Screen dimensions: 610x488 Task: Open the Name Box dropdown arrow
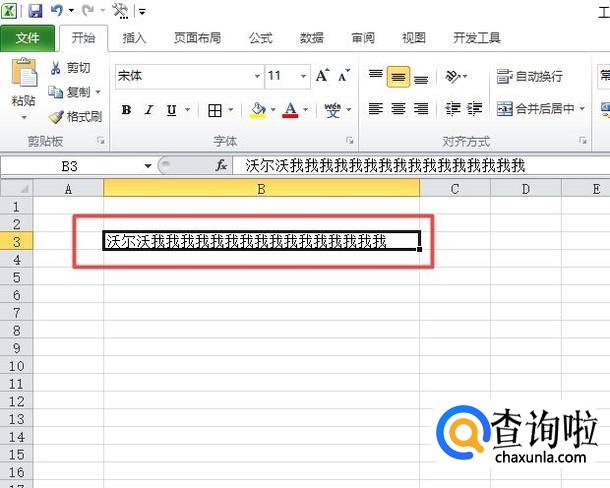pyautogui.click(x=148, y=166)
